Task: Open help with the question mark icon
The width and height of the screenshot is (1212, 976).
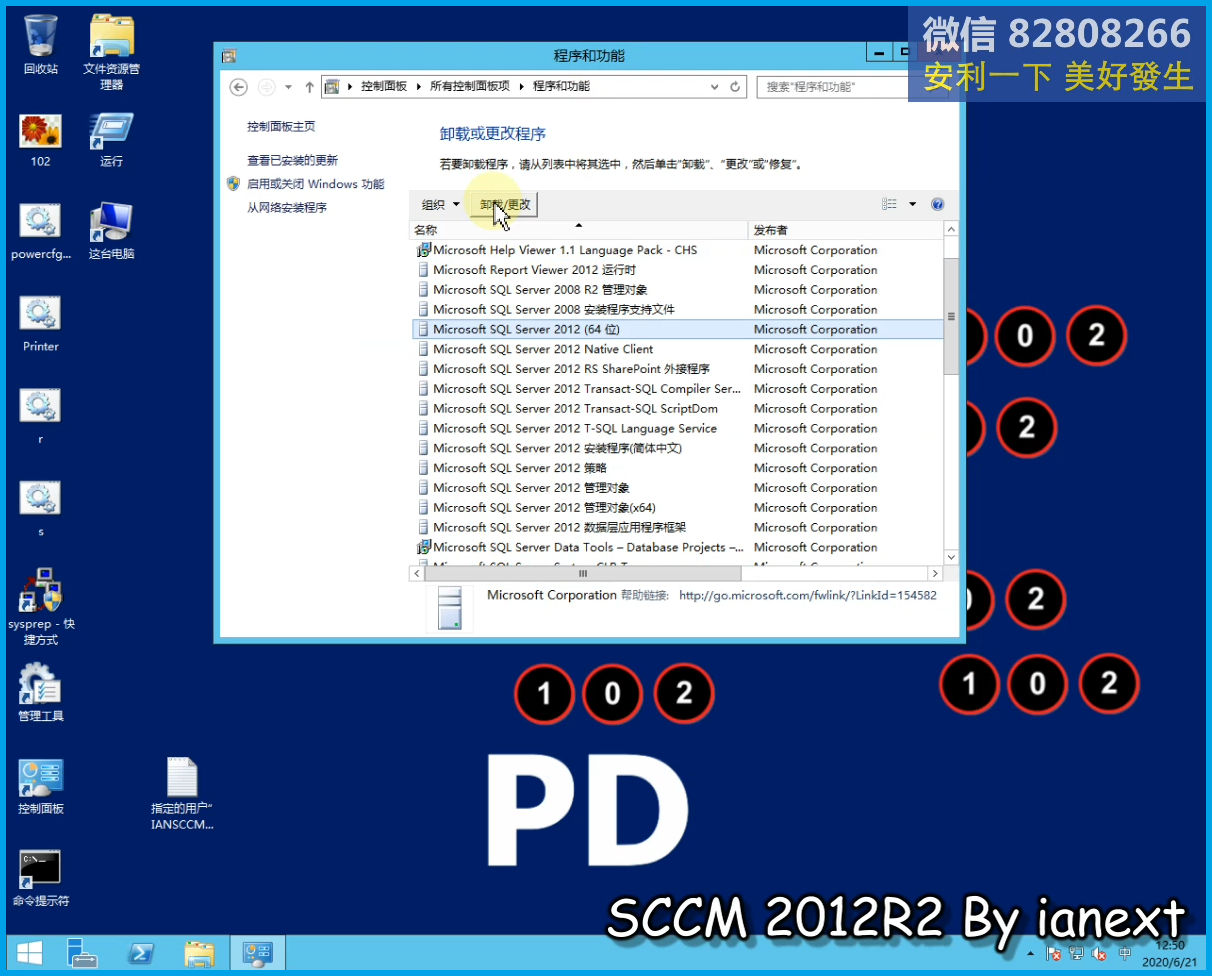Action: (937, 204)
